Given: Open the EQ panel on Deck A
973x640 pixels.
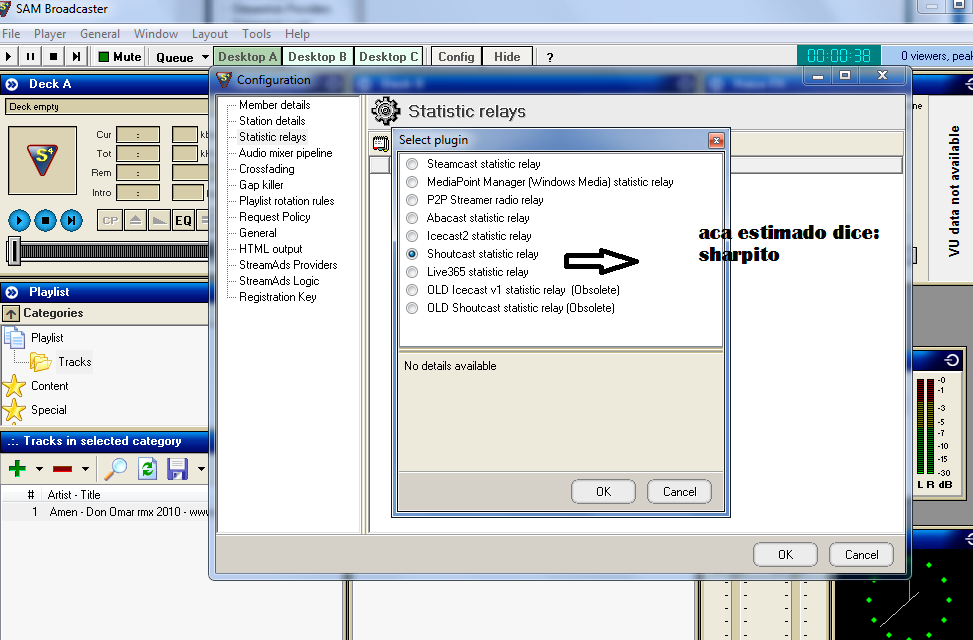Looking at the screenshot, I should [182, 220].
